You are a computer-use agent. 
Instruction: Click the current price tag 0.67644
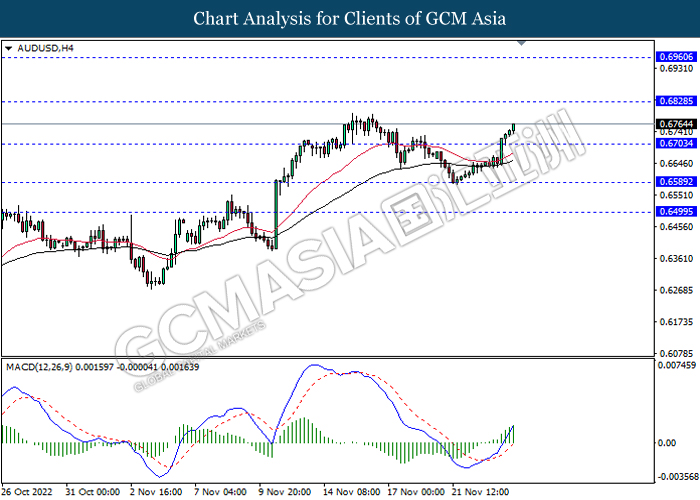(x=676, y=124)
